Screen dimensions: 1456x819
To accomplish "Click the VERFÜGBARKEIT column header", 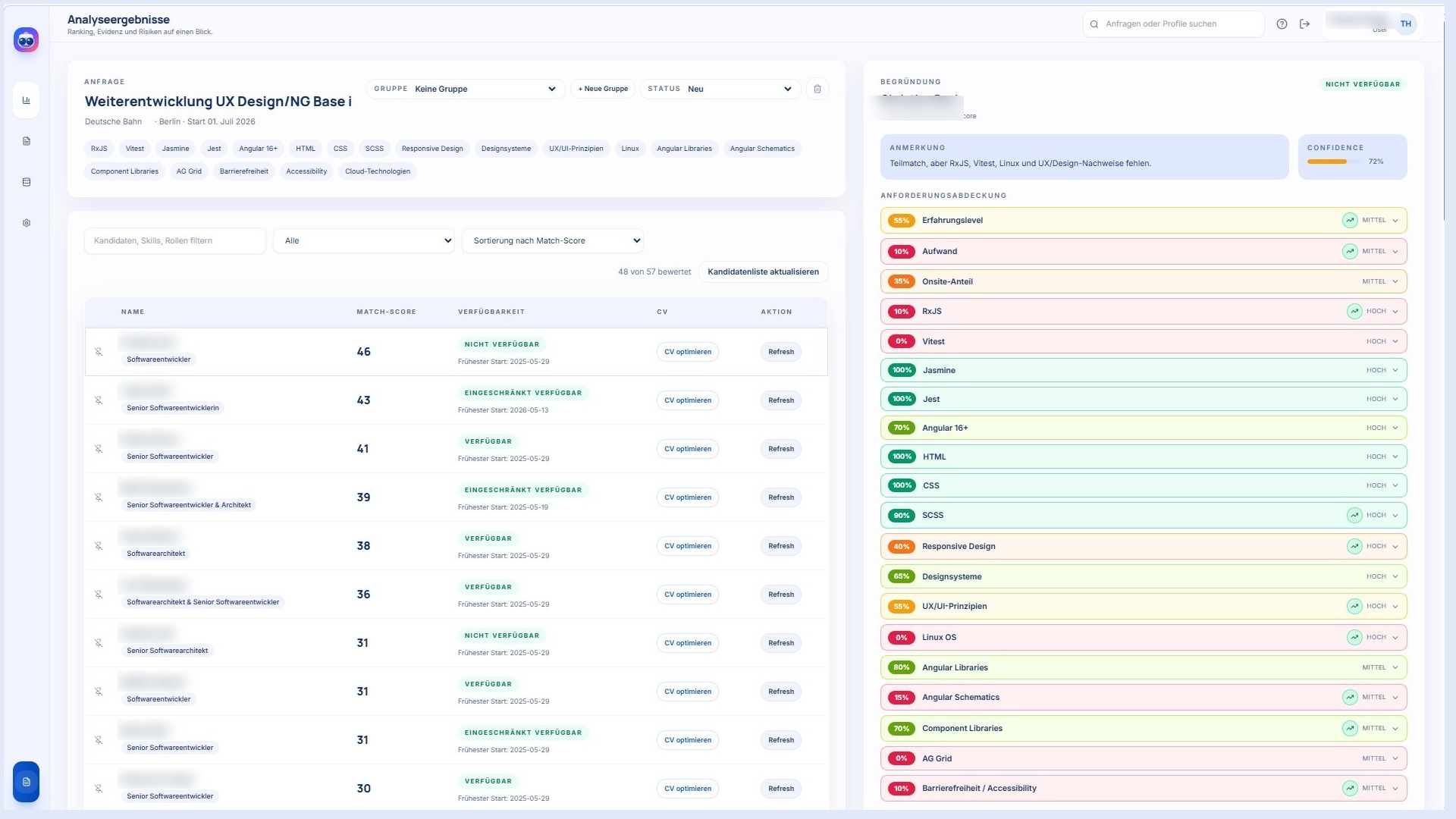I will click(x=491, y=312).
